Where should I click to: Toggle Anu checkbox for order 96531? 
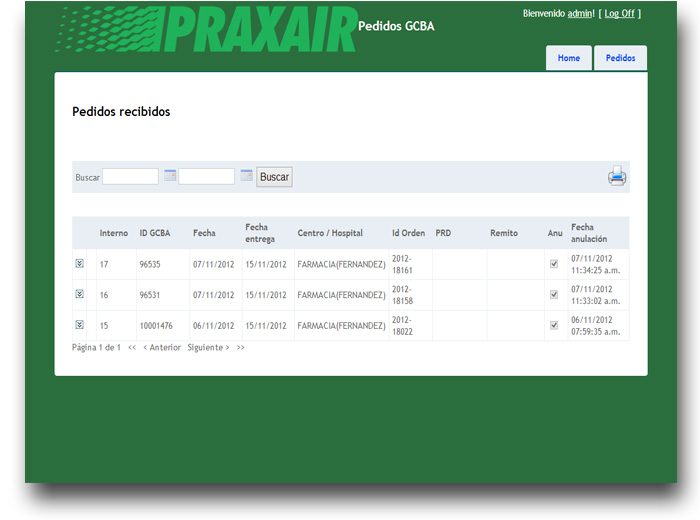tap(554, 295)
